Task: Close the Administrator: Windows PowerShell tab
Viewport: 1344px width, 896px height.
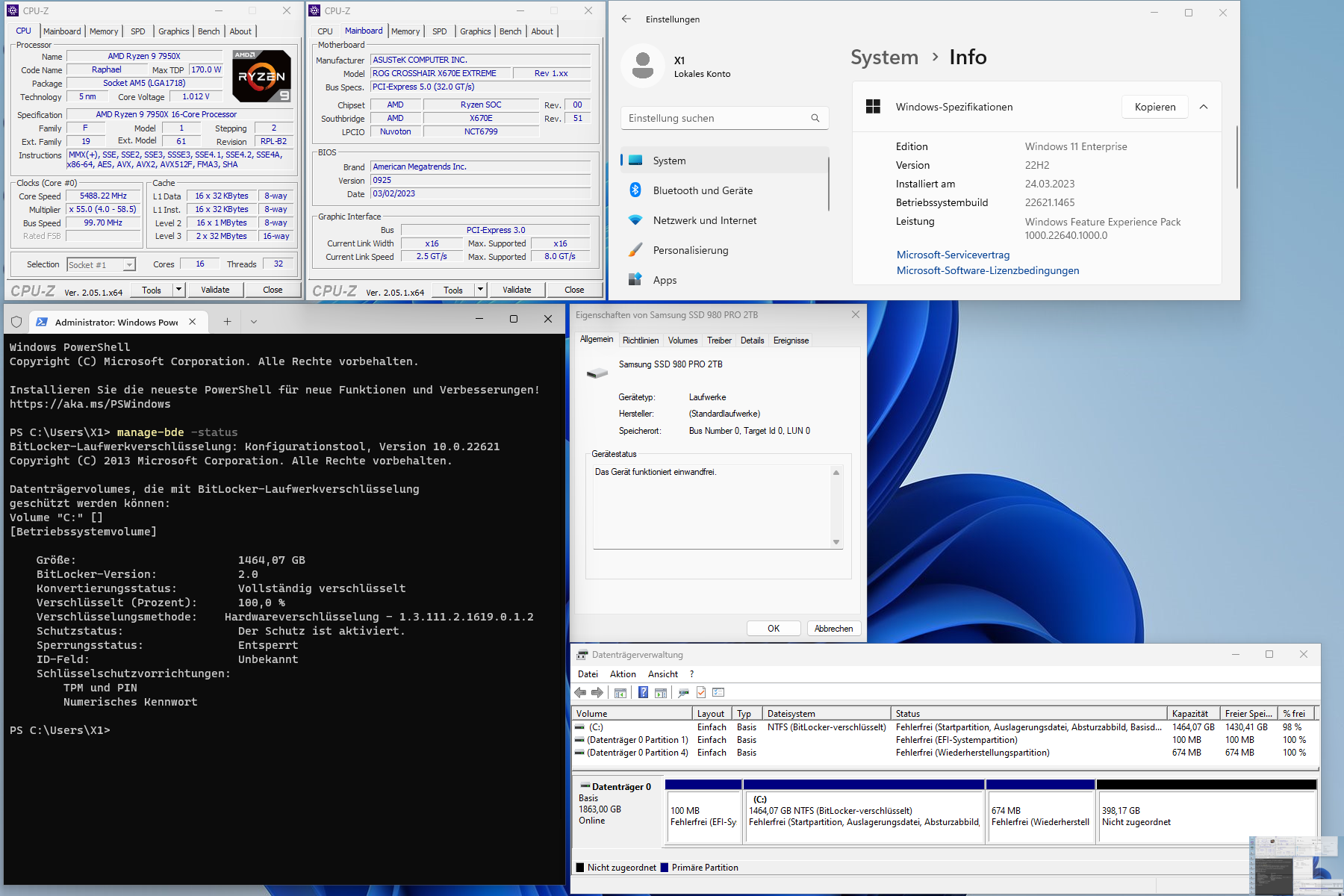Action: pos(193,322)
